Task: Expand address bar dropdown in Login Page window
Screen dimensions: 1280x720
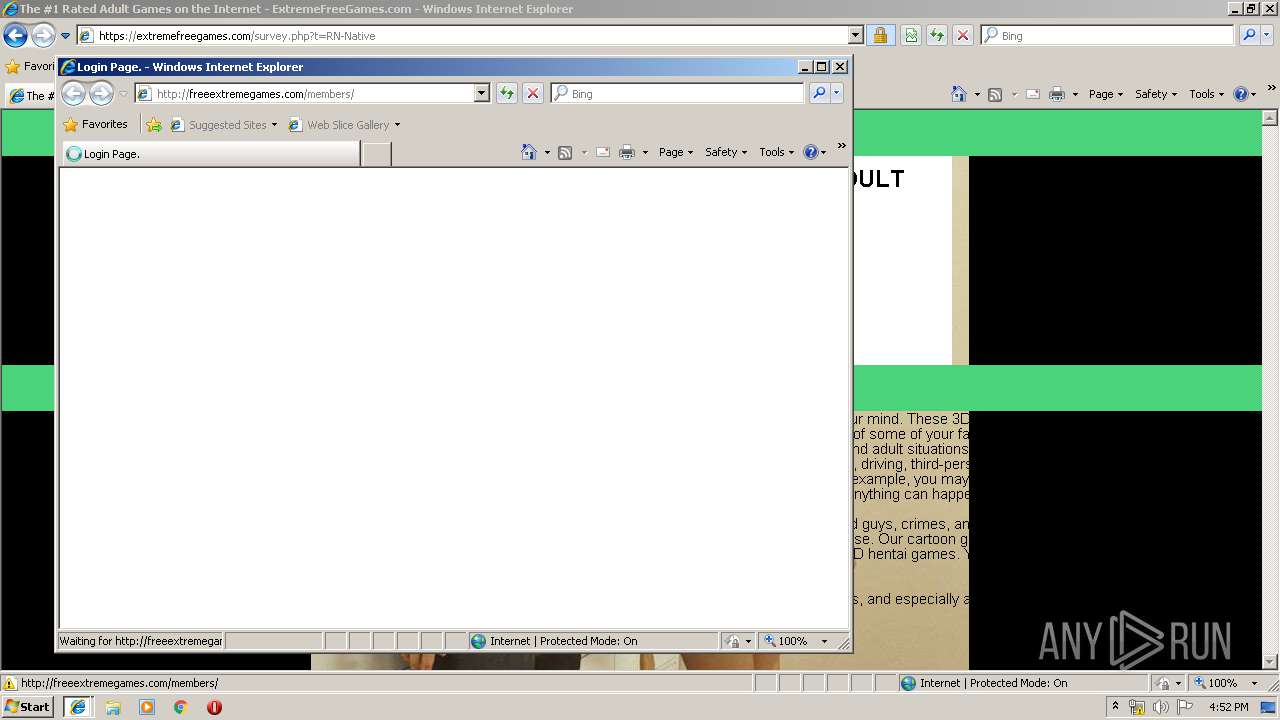Action: 481,93
